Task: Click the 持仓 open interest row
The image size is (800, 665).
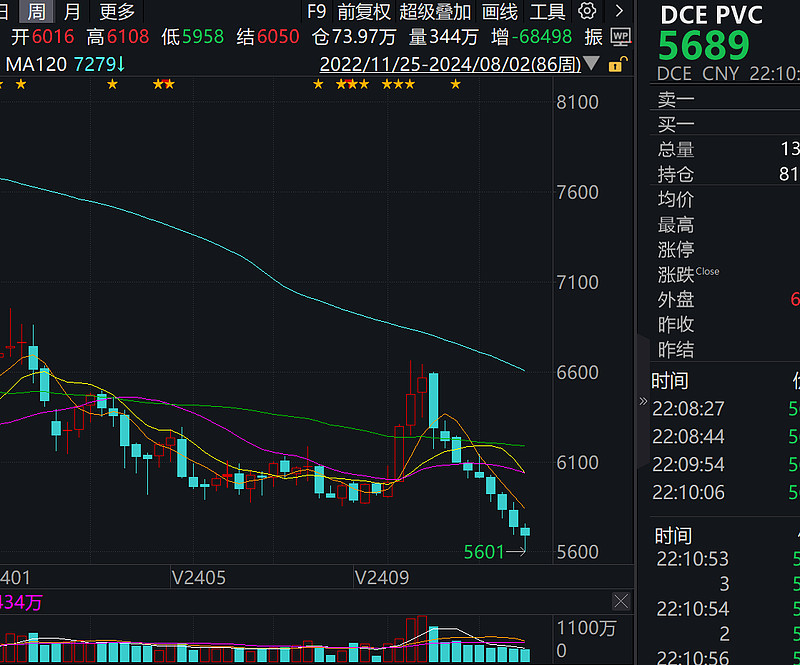Action: tap(725, 174)
